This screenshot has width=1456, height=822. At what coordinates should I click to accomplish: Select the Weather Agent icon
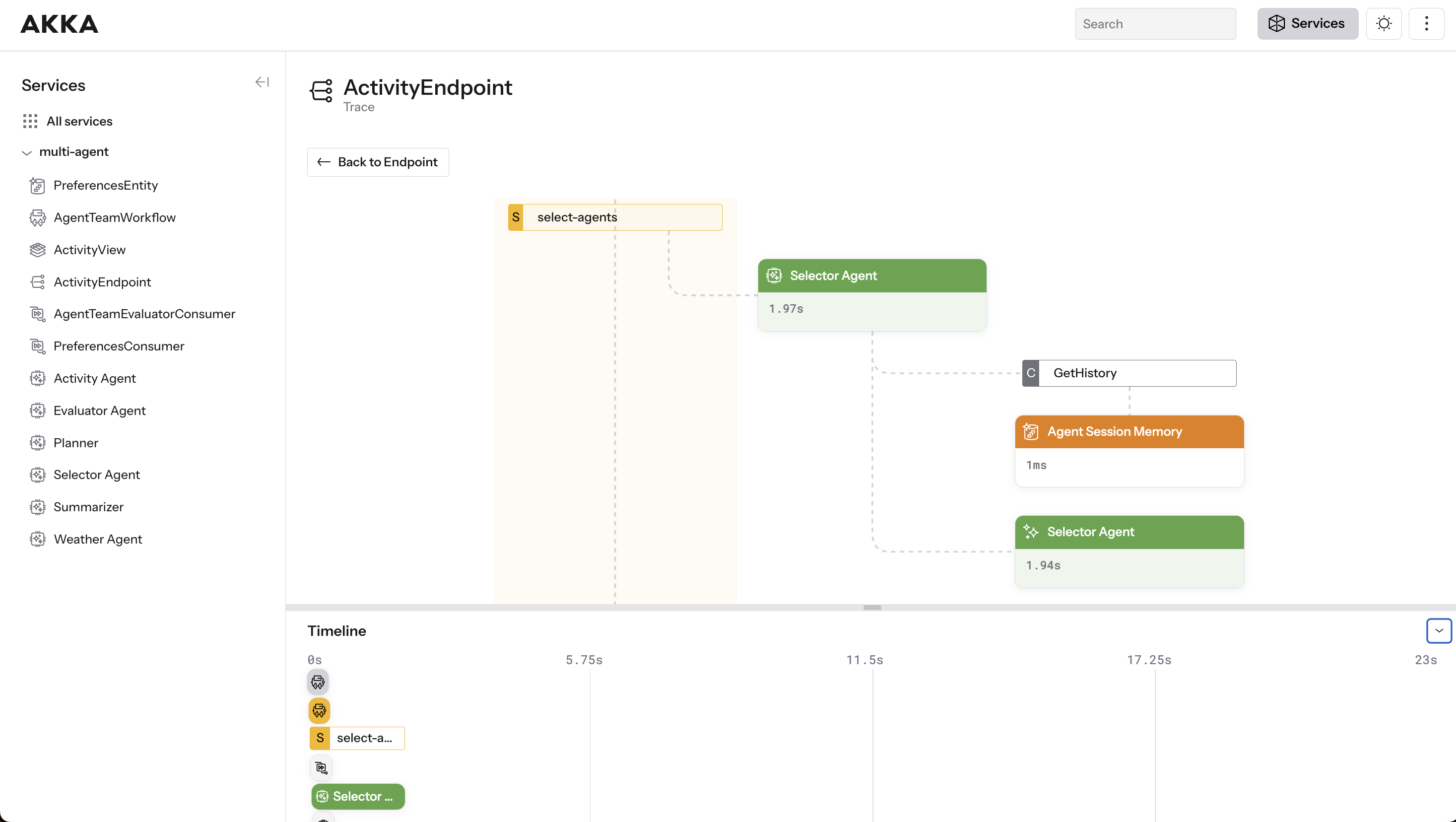37,539
